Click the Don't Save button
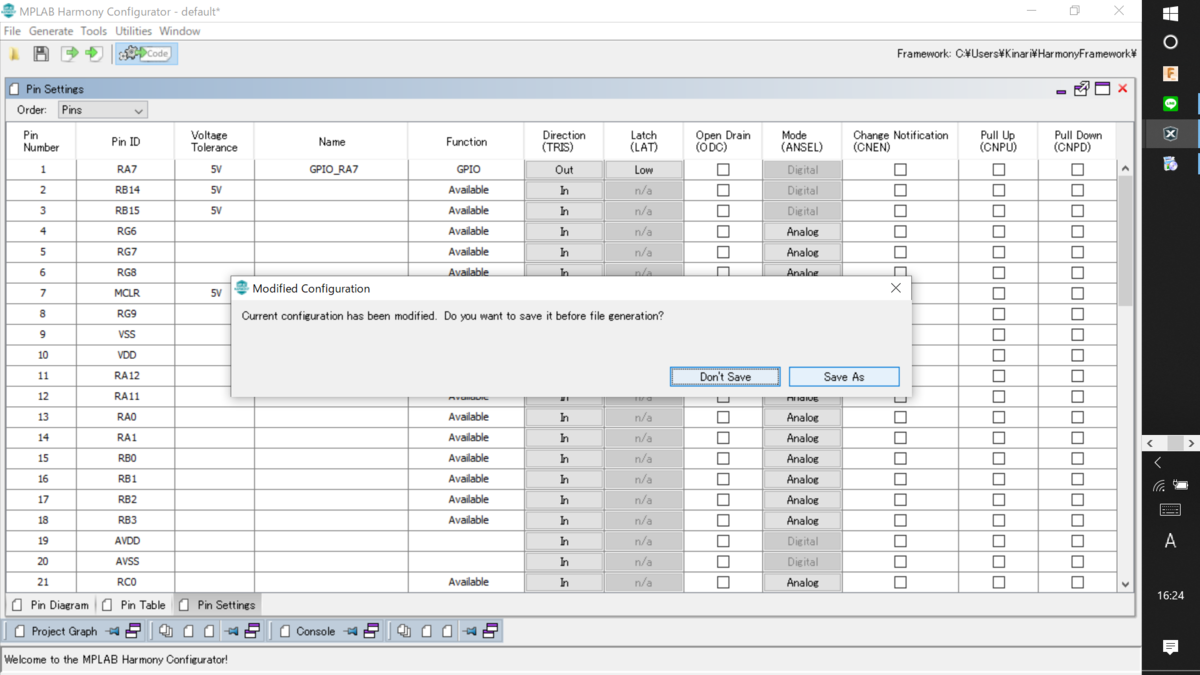The width and height of the screenshot is (1200, 675). coord(725,377)
